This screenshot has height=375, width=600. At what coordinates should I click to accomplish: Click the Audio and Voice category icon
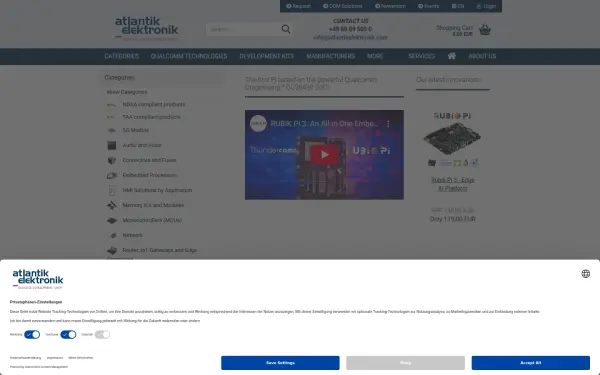111,145
